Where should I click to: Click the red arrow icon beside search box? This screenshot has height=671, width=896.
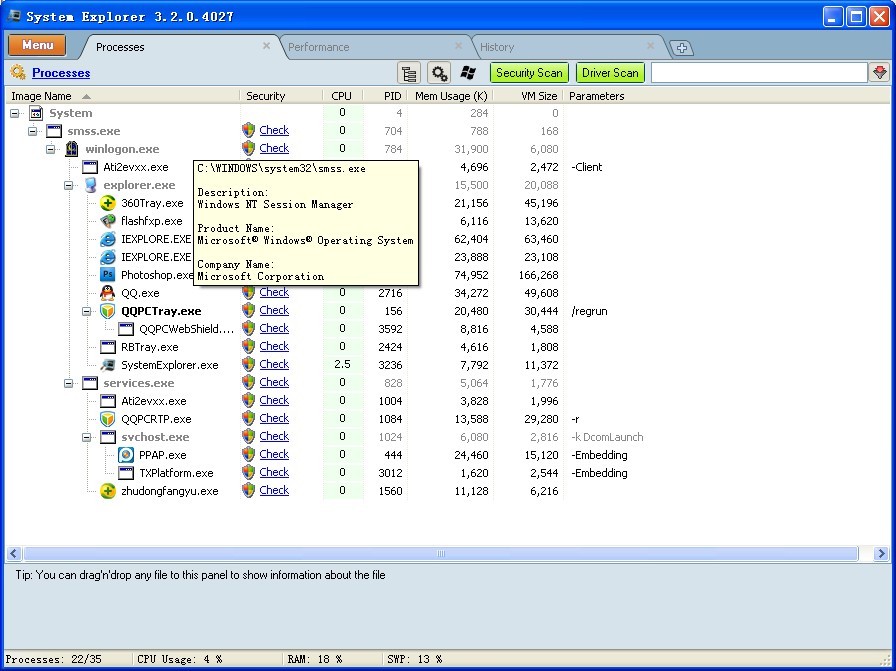880,73
